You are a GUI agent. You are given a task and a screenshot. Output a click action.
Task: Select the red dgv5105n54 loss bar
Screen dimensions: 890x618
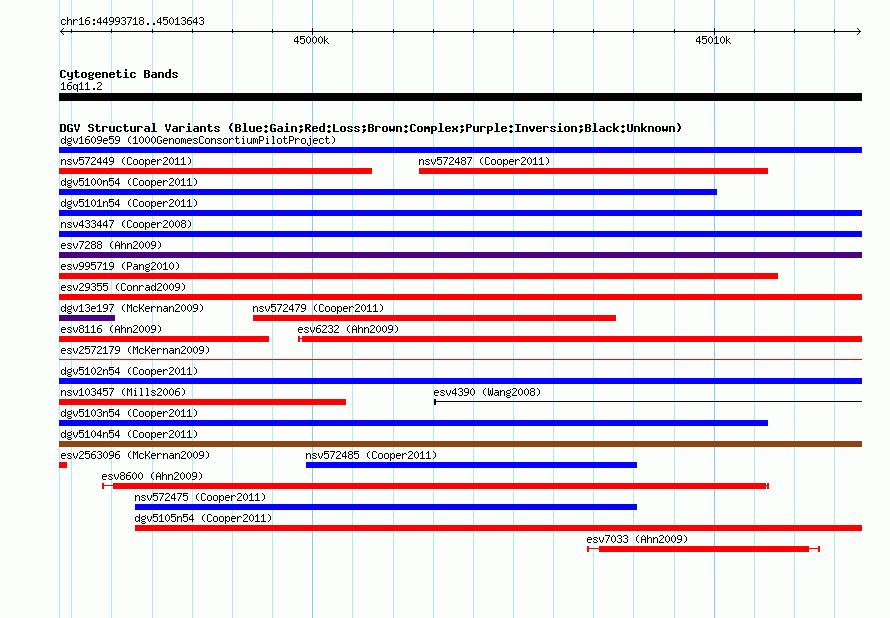point(498,528)
